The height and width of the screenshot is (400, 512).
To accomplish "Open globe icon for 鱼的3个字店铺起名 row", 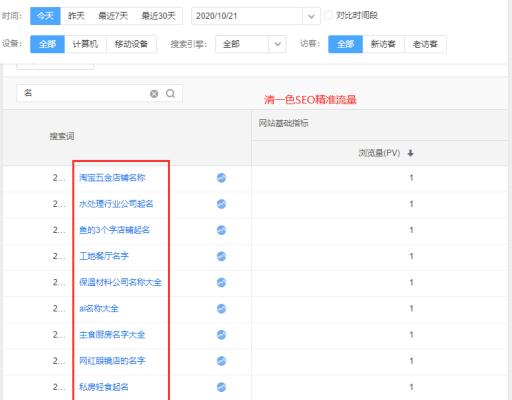I will click(x=221, y=230).
